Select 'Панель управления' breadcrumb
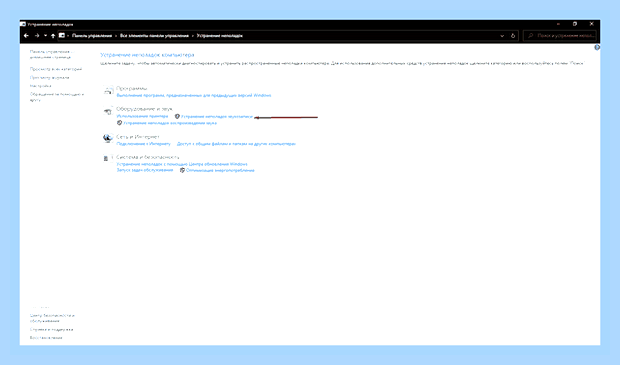The height and width of the screenshot is (365, 620). 92,36
